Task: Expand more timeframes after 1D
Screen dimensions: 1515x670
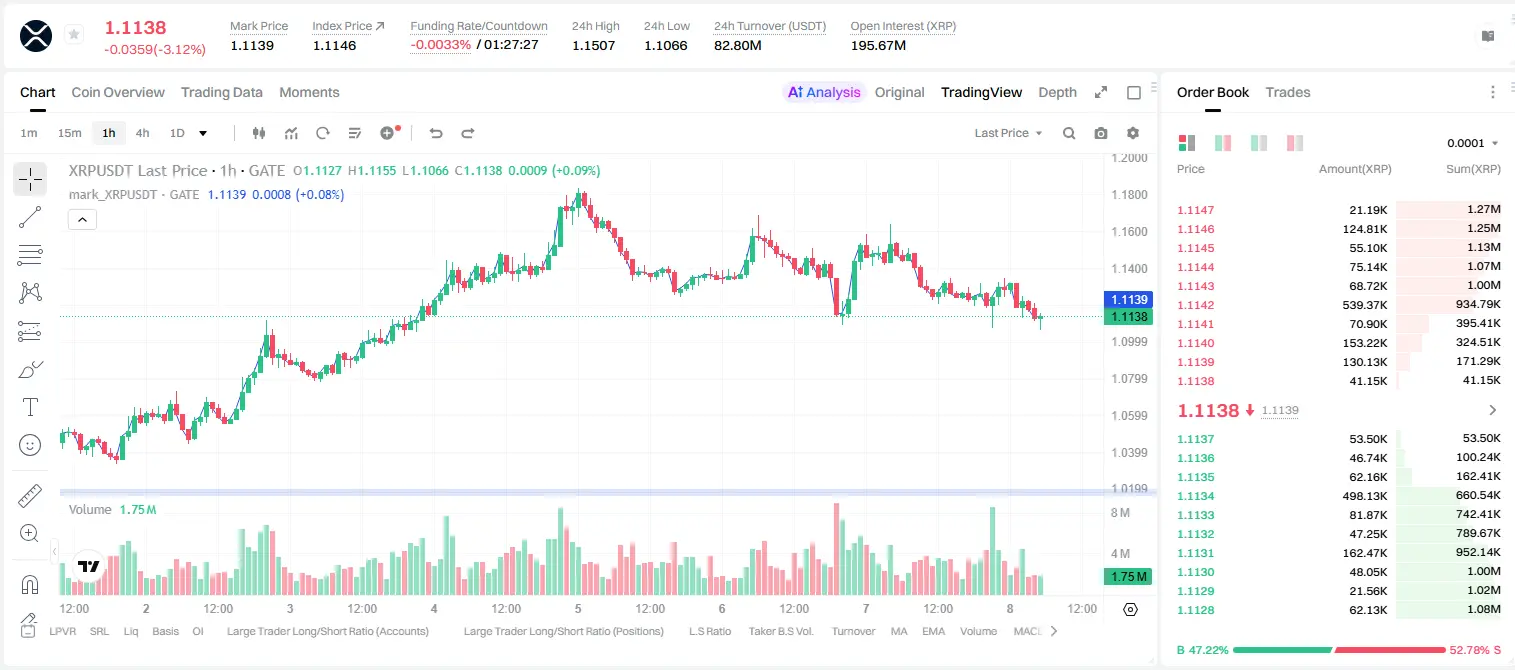Action: (203, 133)
